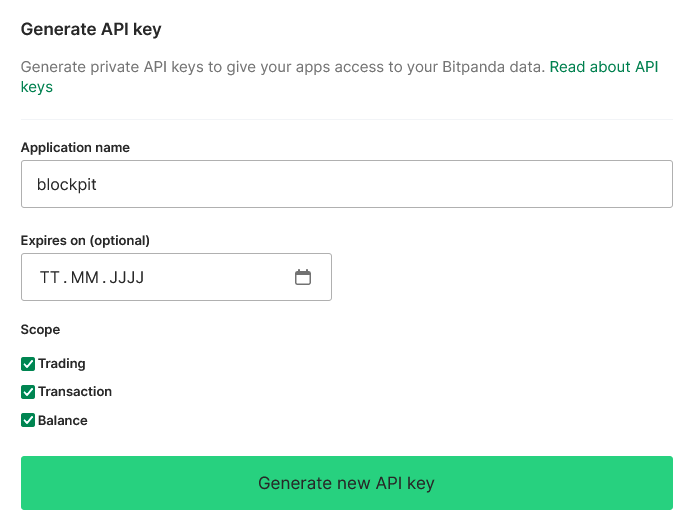
Task: Focus the Application name input field
Action: (346, 184)
